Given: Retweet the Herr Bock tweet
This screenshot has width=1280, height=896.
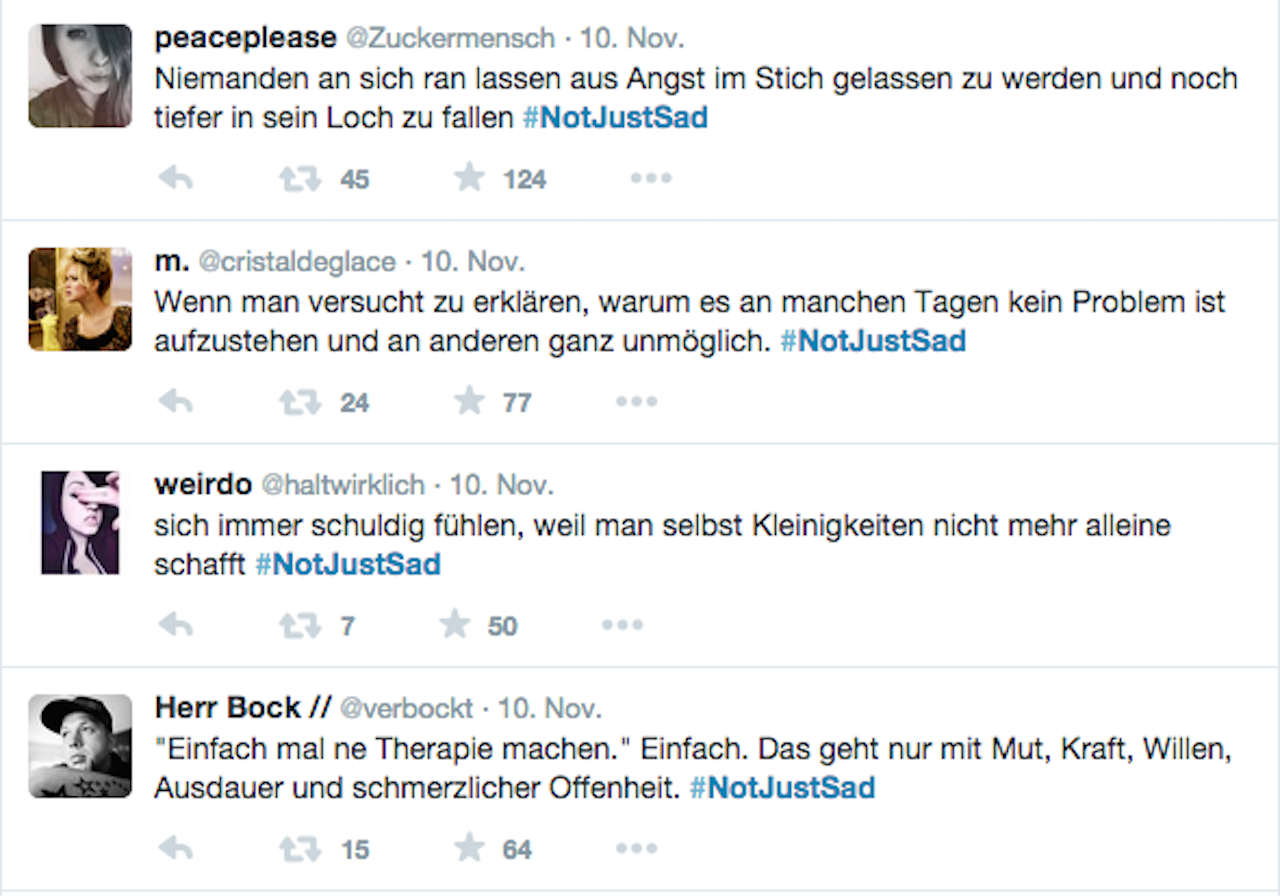Looking at the screenshot, I should [300, 850].
